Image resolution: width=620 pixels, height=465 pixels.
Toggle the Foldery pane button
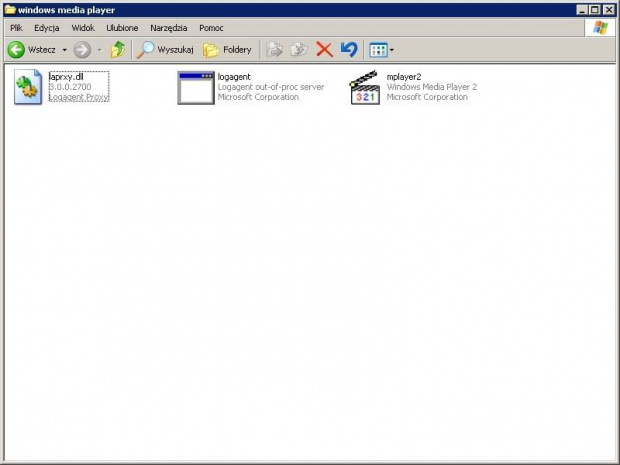227,50
